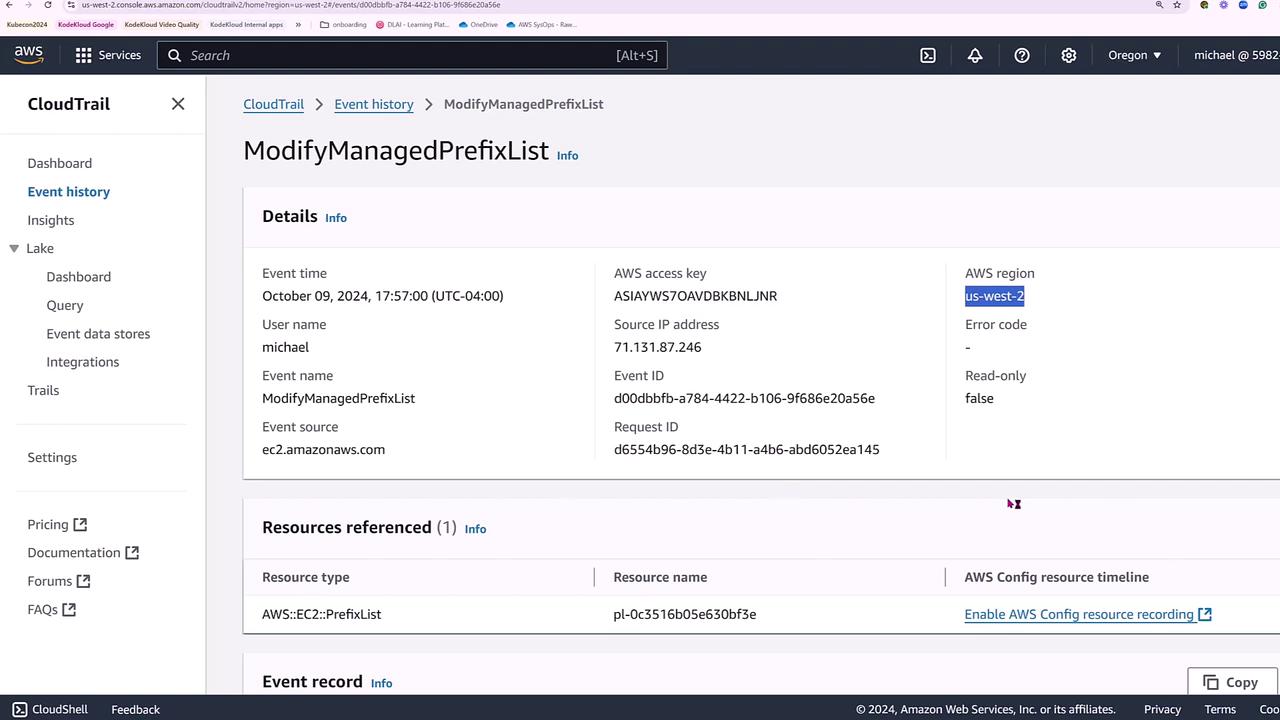Open Event history in the sidebar

click(69, 192)
